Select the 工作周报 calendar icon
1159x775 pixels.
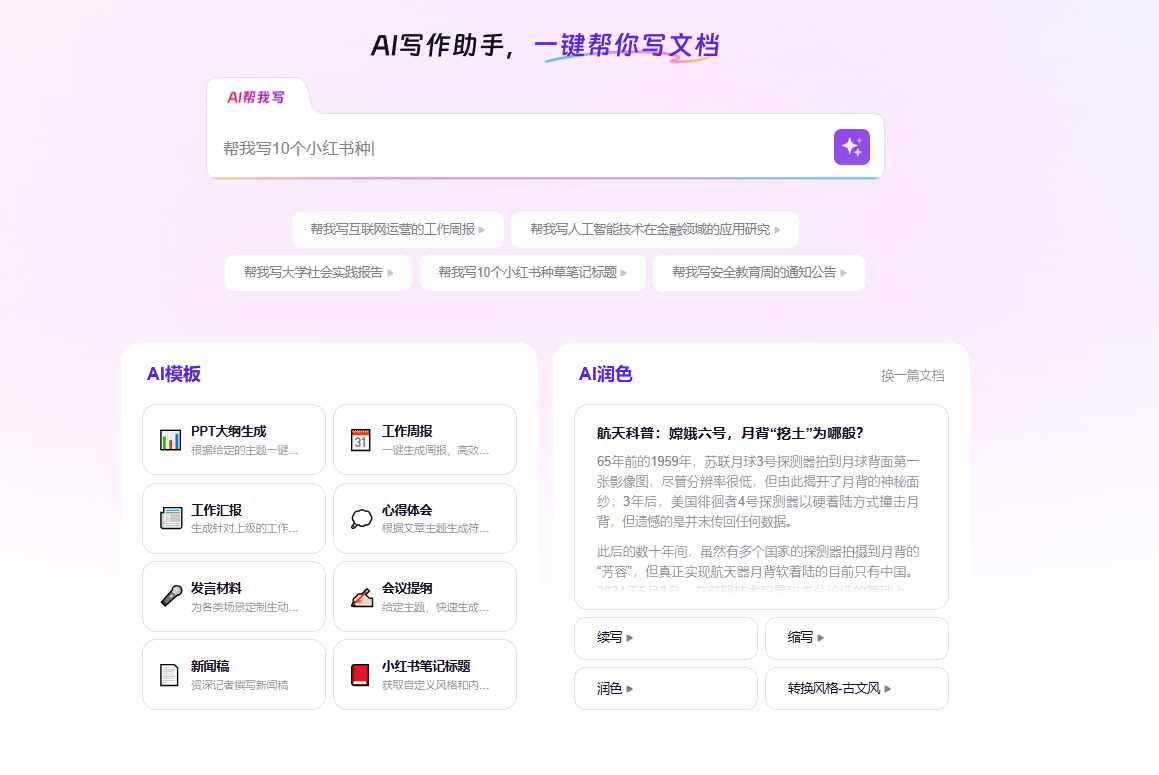pyautogui.click(x=362, y=440)
